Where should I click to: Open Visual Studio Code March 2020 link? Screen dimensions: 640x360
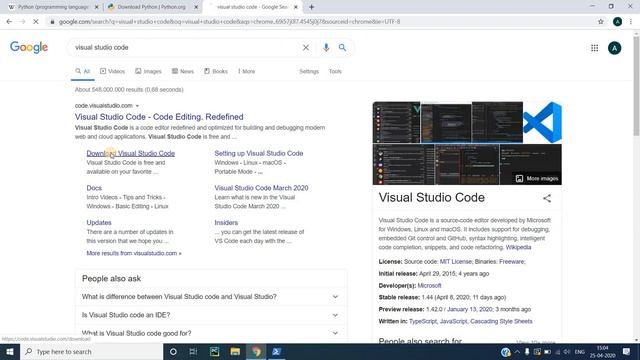coord(261,188)
